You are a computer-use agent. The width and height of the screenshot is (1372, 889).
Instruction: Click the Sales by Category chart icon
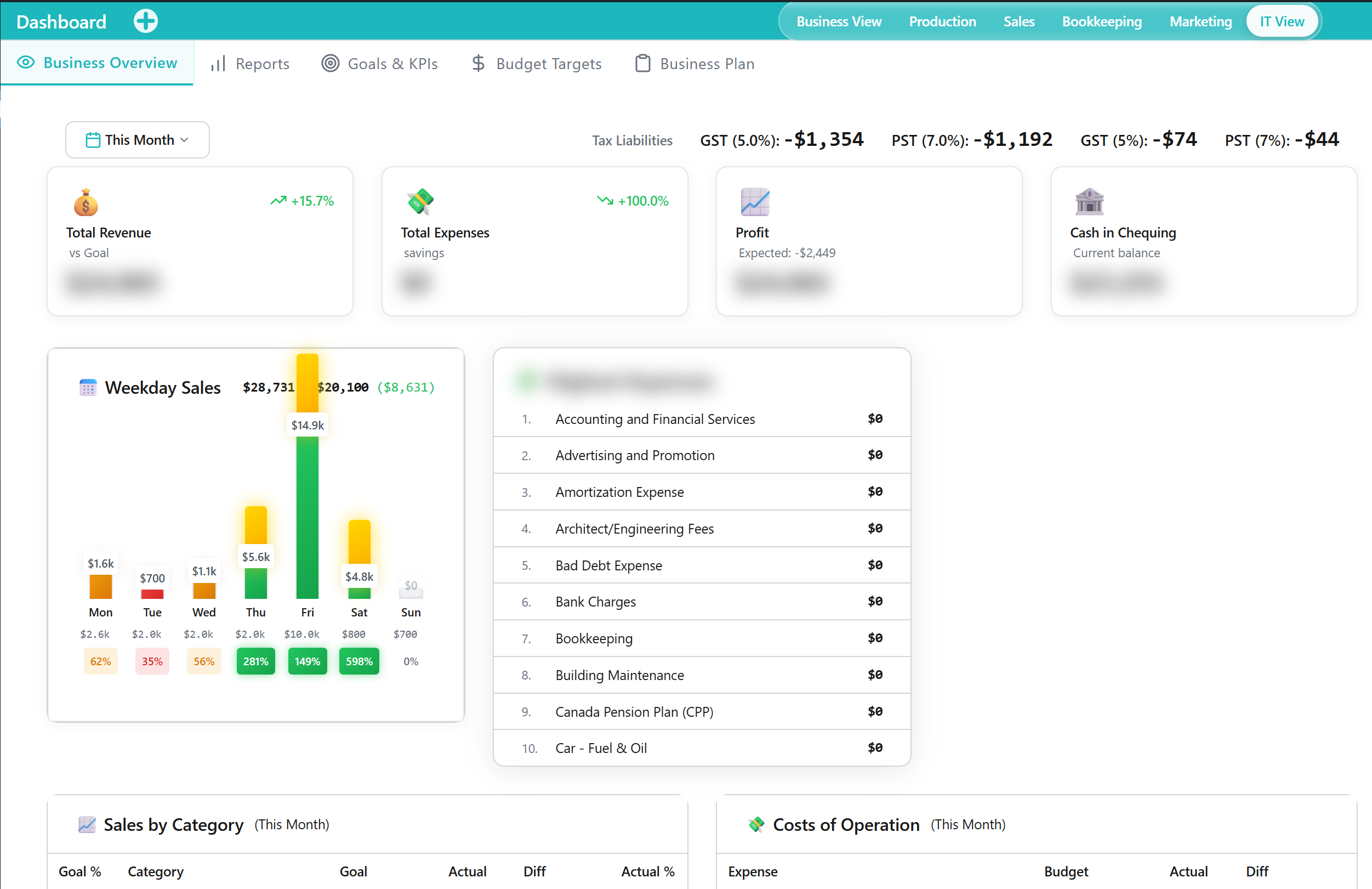click(x=87, y=824)
